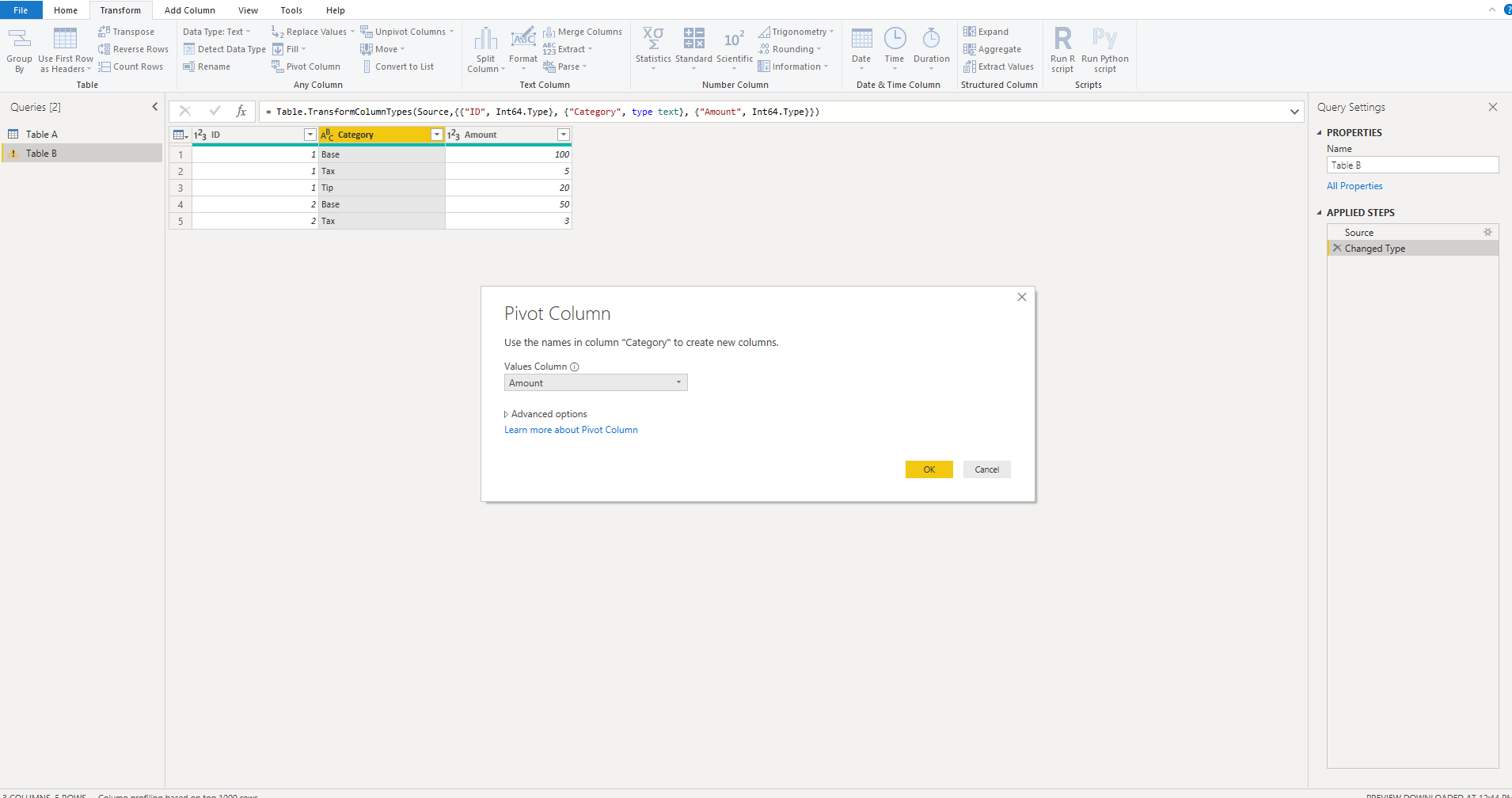Click the Run Python script icon

pos(1104,38)
